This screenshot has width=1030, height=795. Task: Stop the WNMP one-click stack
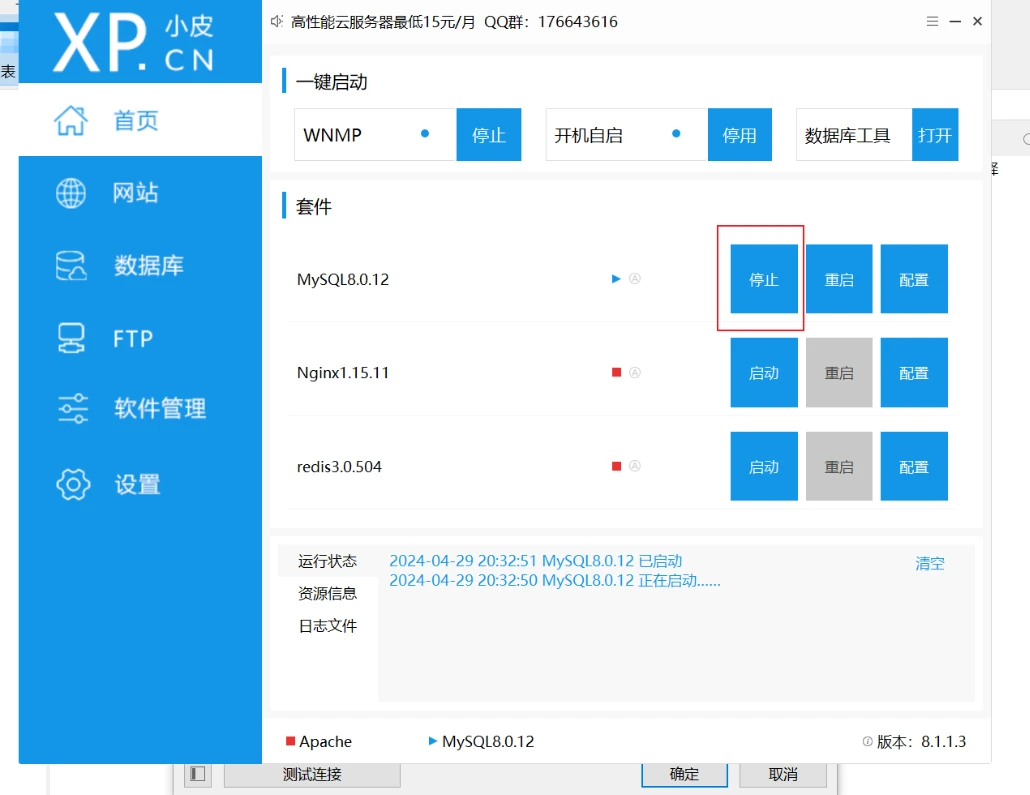point(489,135)
